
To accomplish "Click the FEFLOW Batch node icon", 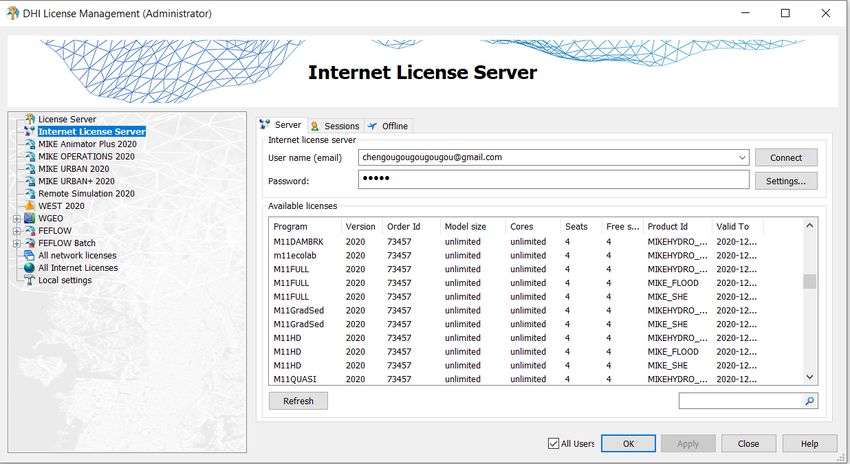I will click(x=30, y=243).
